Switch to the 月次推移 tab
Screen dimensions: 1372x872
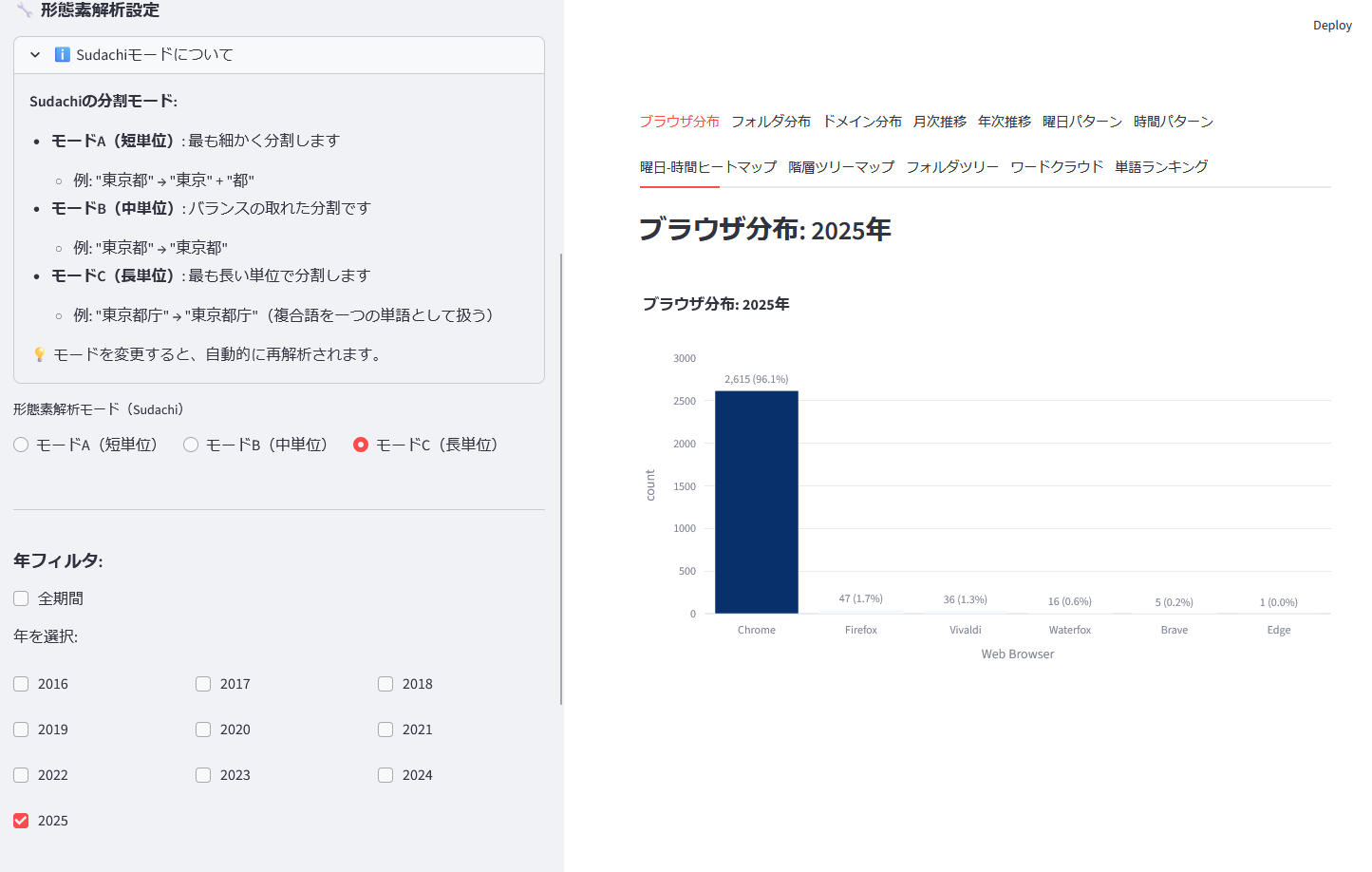point(939,121)
